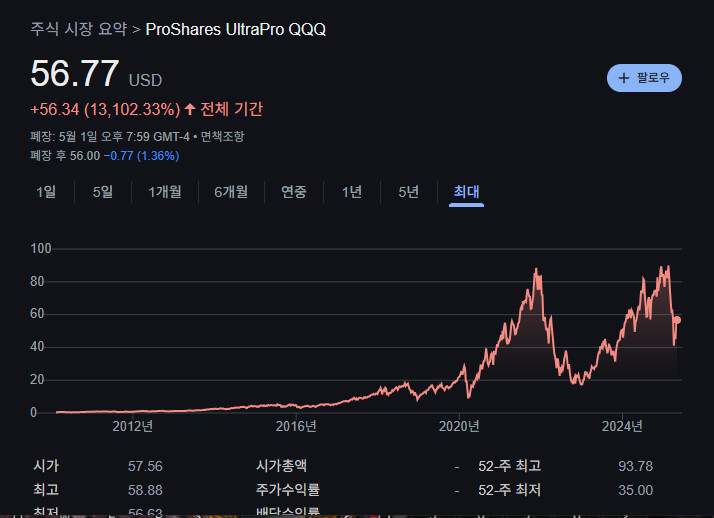Click the 56.77 price value

pos(75,73)
